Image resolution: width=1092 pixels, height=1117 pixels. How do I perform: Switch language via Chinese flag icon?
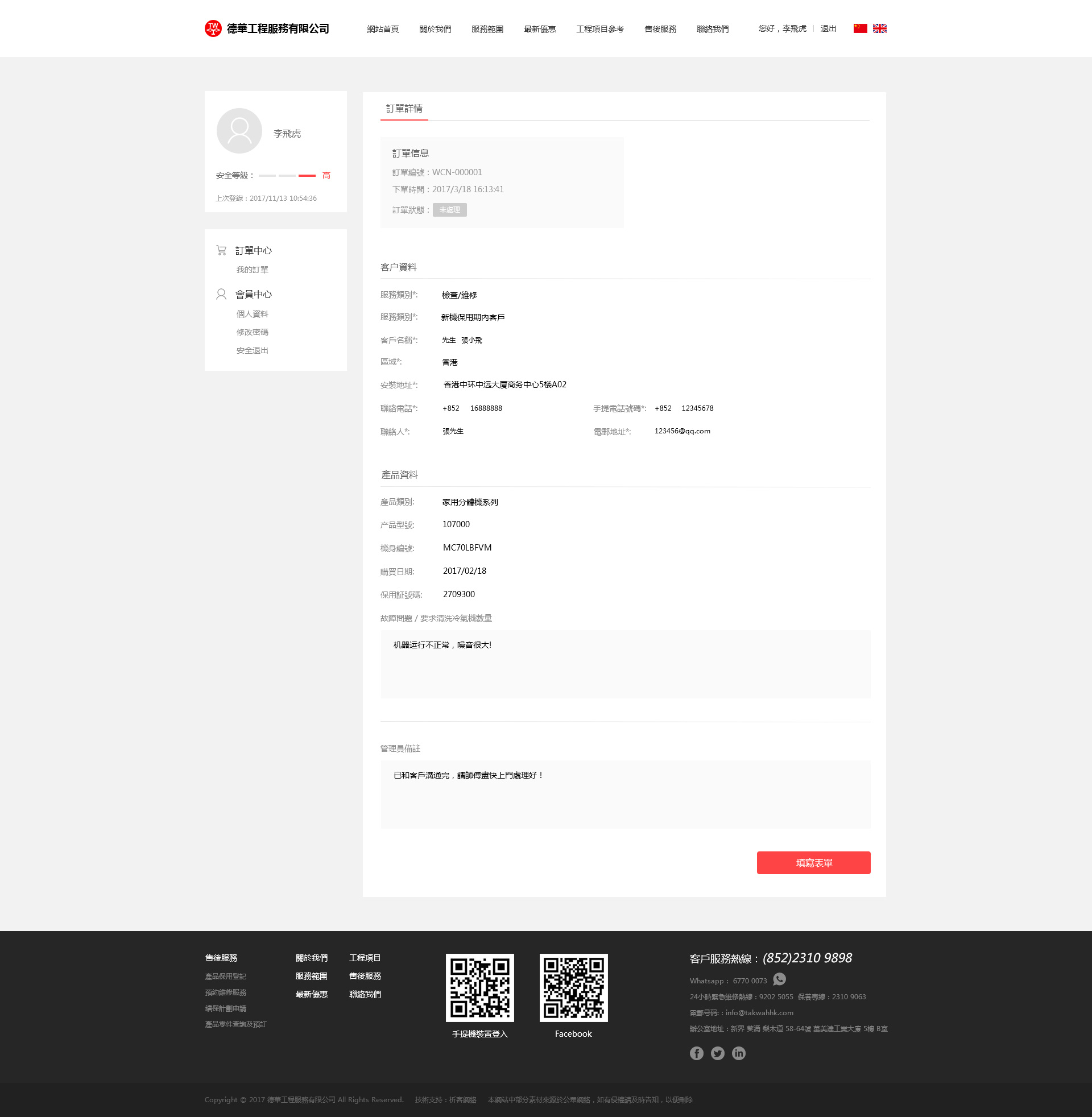point(860,28)
